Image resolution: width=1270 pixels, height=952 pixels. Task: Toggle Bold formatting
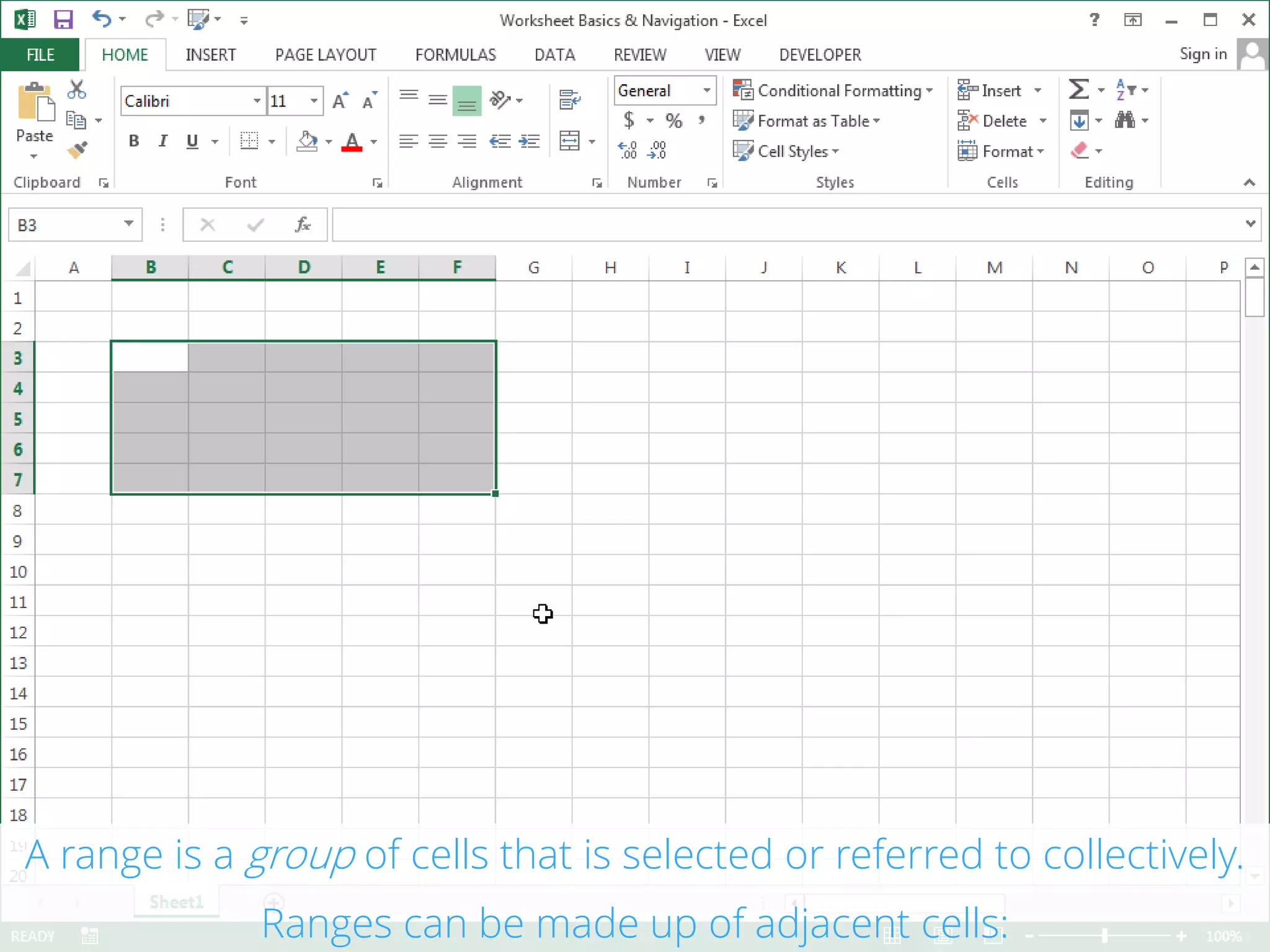(x=133, y=141)
